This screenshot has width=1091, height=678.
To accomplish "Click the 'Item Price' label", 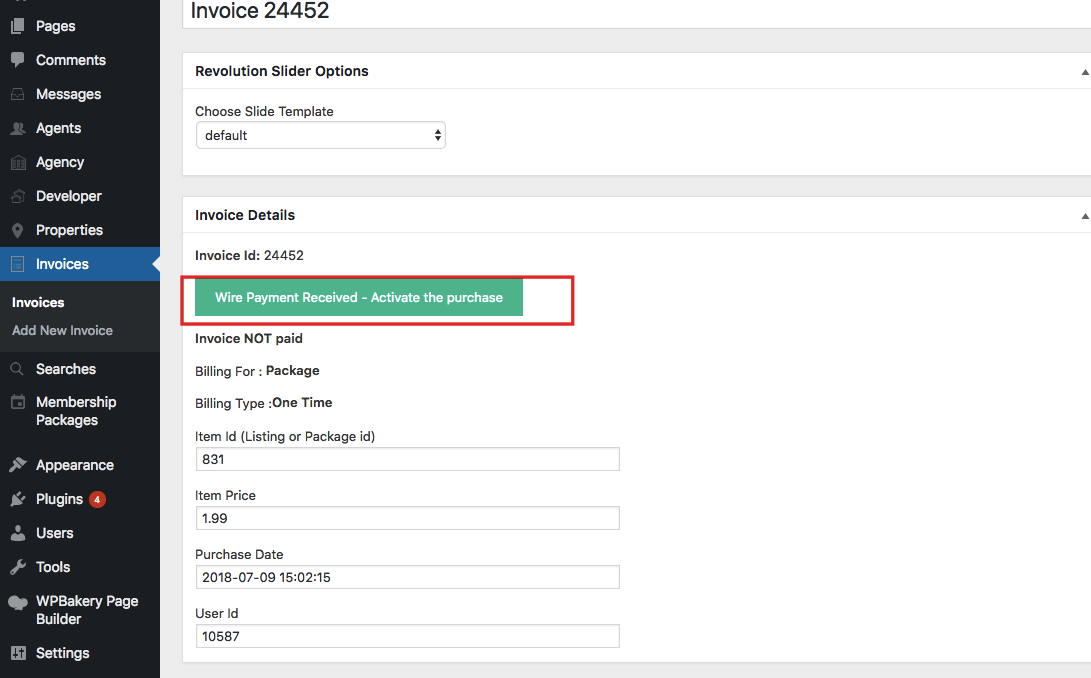I will pyautogui.click(x=225, y=496).
